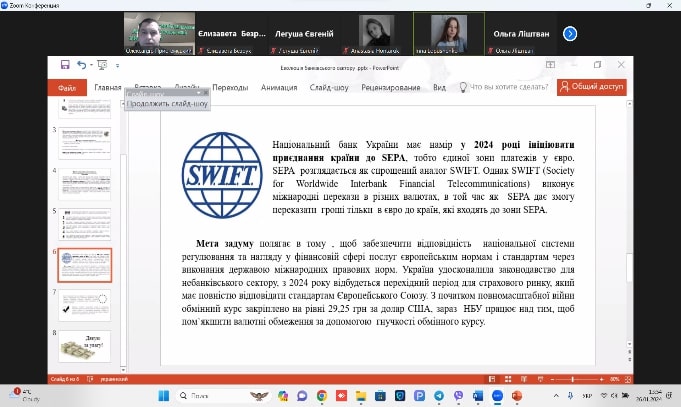Click zoom out minus button
The width and height of the screenshot is (681, 407).
point(552,379)
